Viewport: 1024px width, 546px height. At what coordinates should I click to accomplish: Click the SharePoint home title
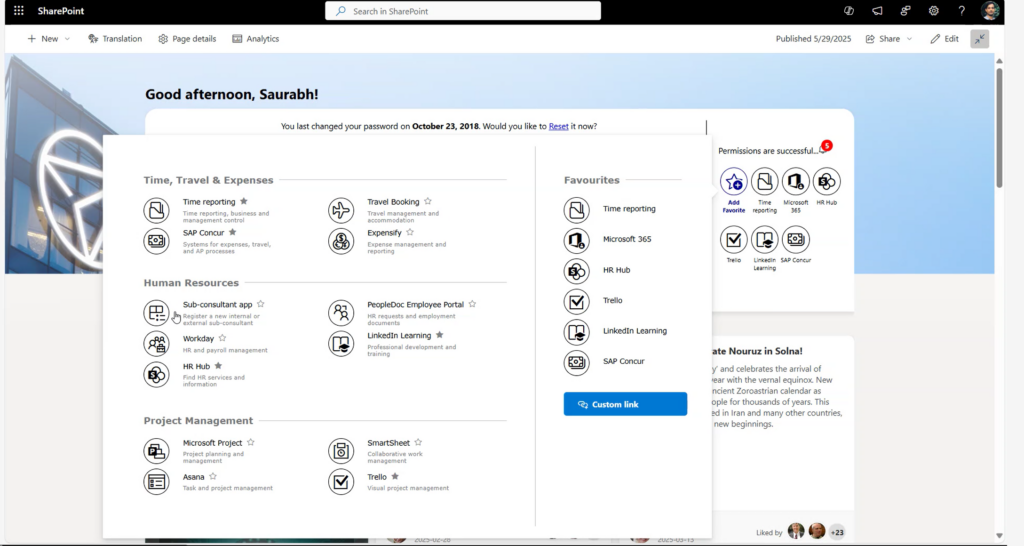[x=61, y=11]
